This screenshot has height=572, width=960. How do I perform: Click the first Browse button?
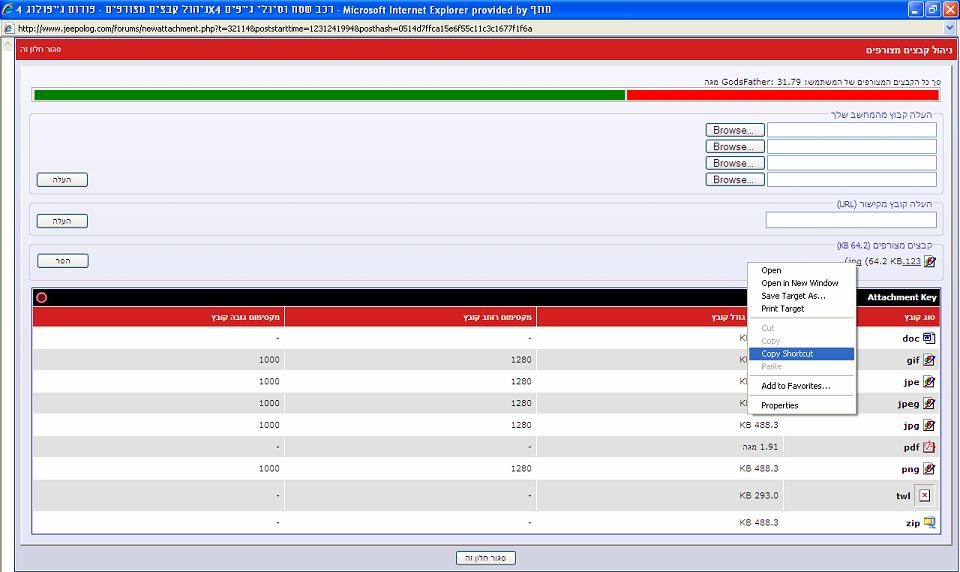pyautogui.click(x=735, y=130)
